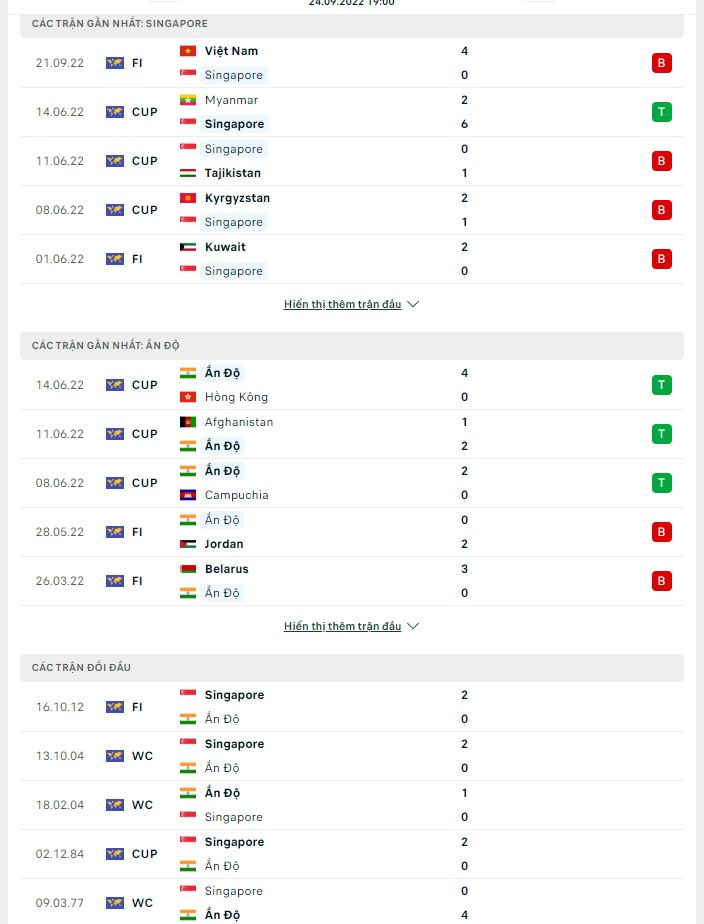The height and width of the screenshot is (924, 704).
Task: Click the Myanmar flag icon
Action: point(188,100)
